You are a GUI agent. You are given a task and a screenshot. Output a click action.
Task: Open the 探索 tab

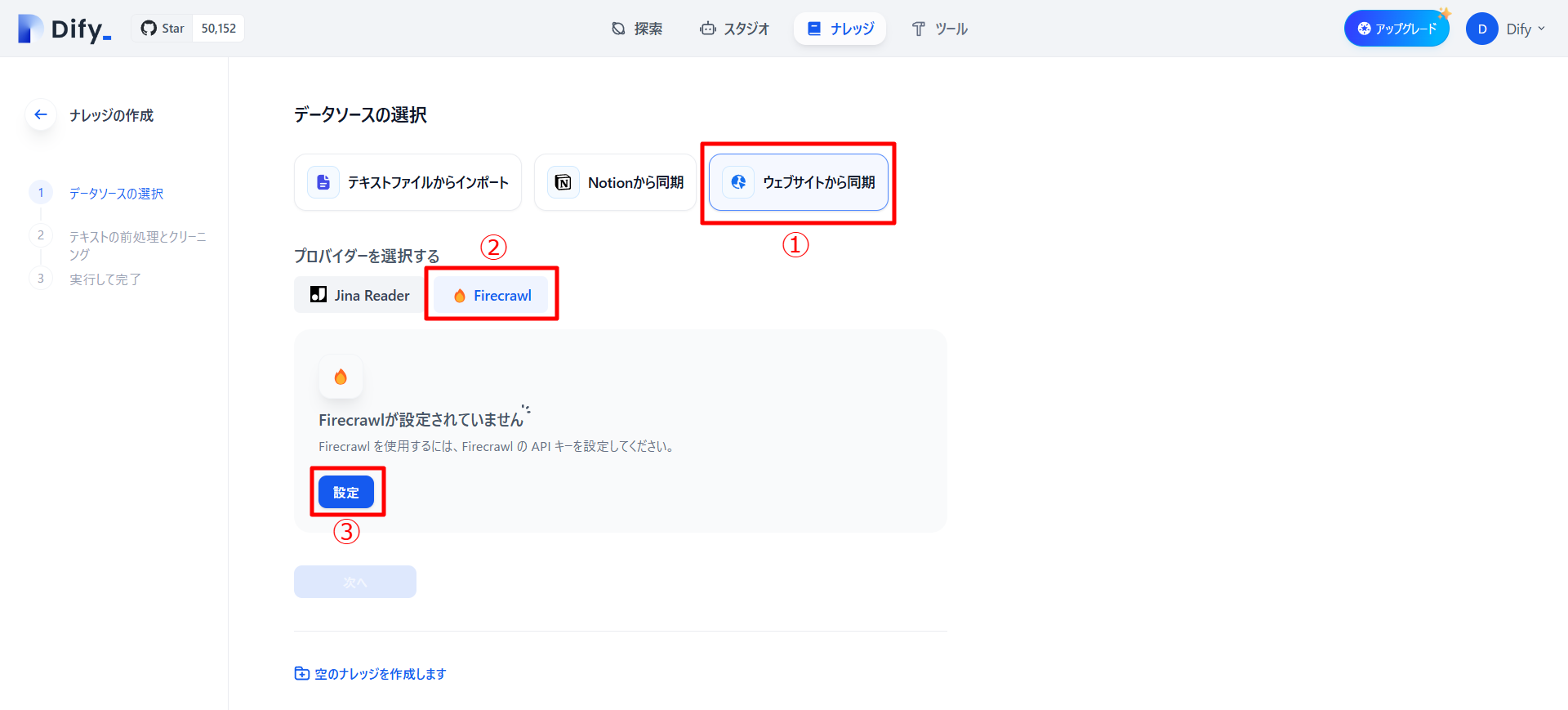point(637,29)
